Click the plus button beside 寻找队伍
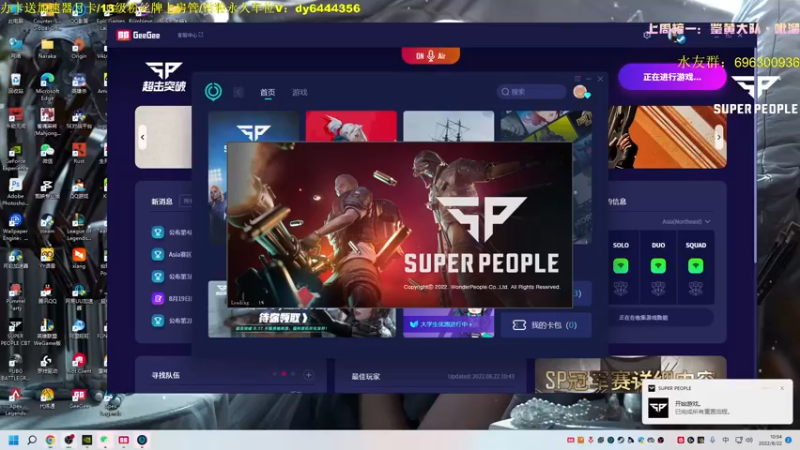Screen dimensions: 800x450 309,375
